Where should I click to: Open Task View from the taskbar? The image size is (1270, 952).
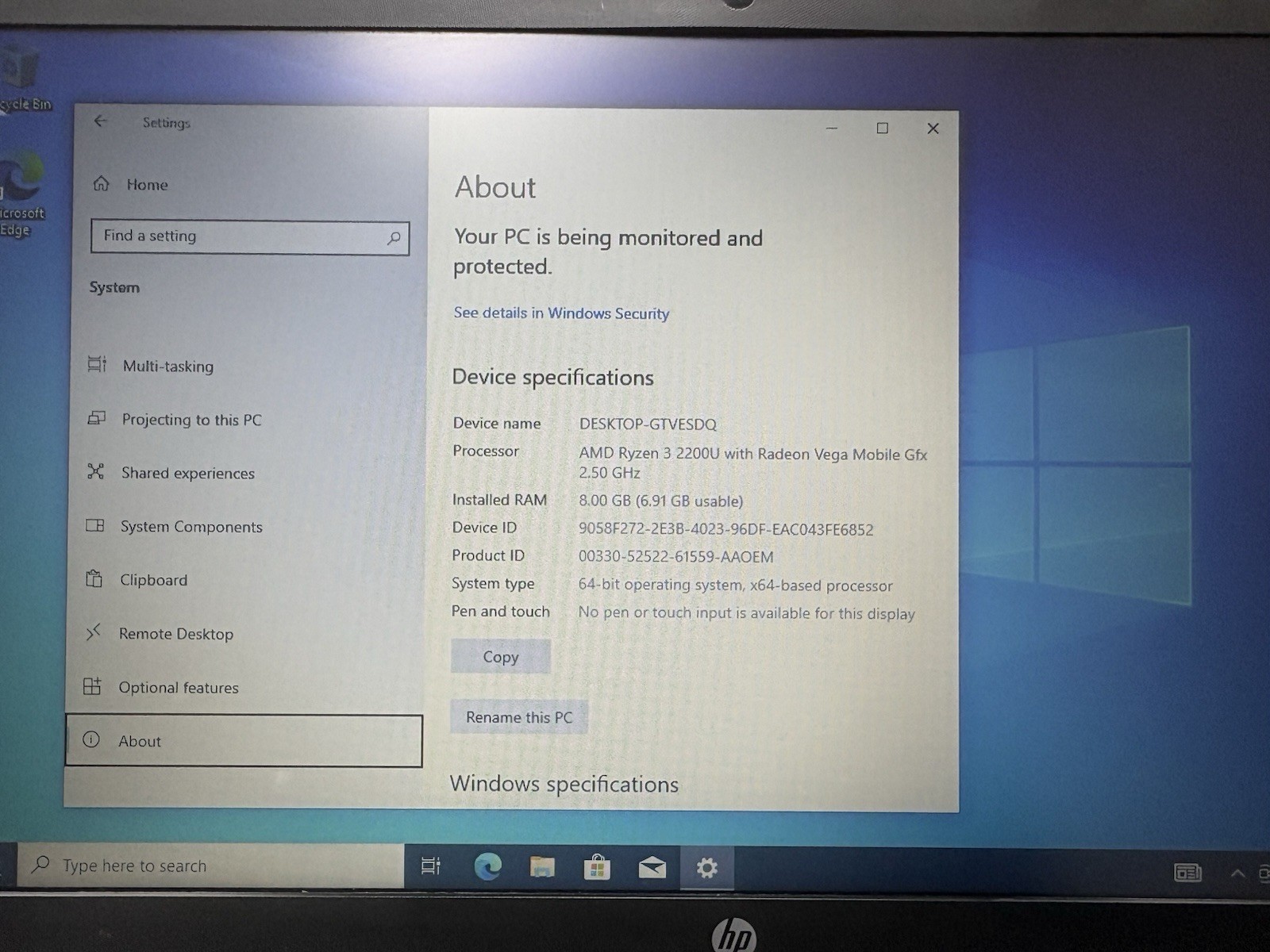[430, 866]
